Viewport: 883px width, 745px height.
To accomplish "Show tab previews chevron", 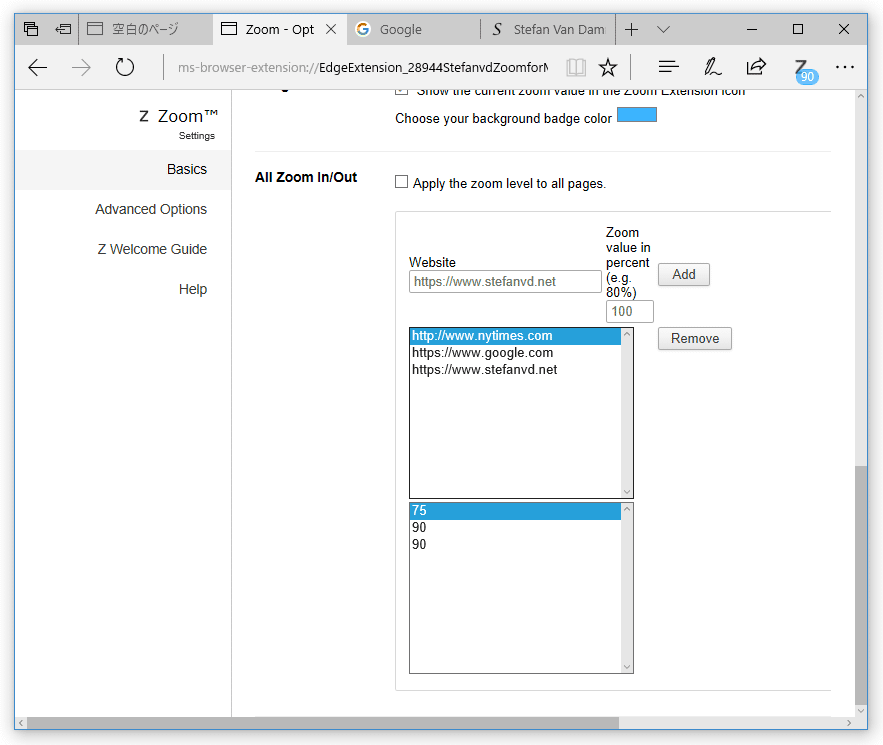I will 663,29.
